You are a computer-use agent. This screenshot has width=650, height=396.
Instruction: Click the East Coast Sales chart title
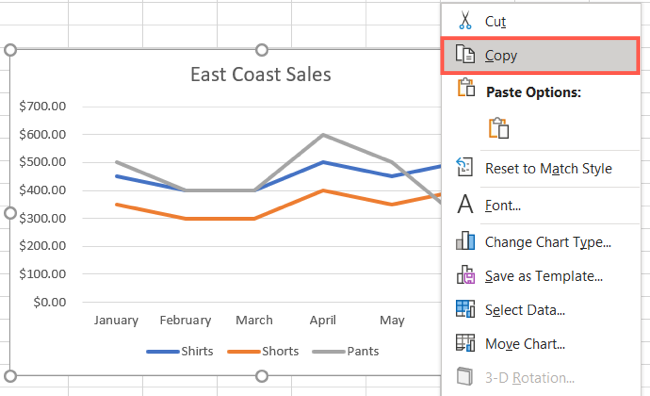tap(261, 75)
